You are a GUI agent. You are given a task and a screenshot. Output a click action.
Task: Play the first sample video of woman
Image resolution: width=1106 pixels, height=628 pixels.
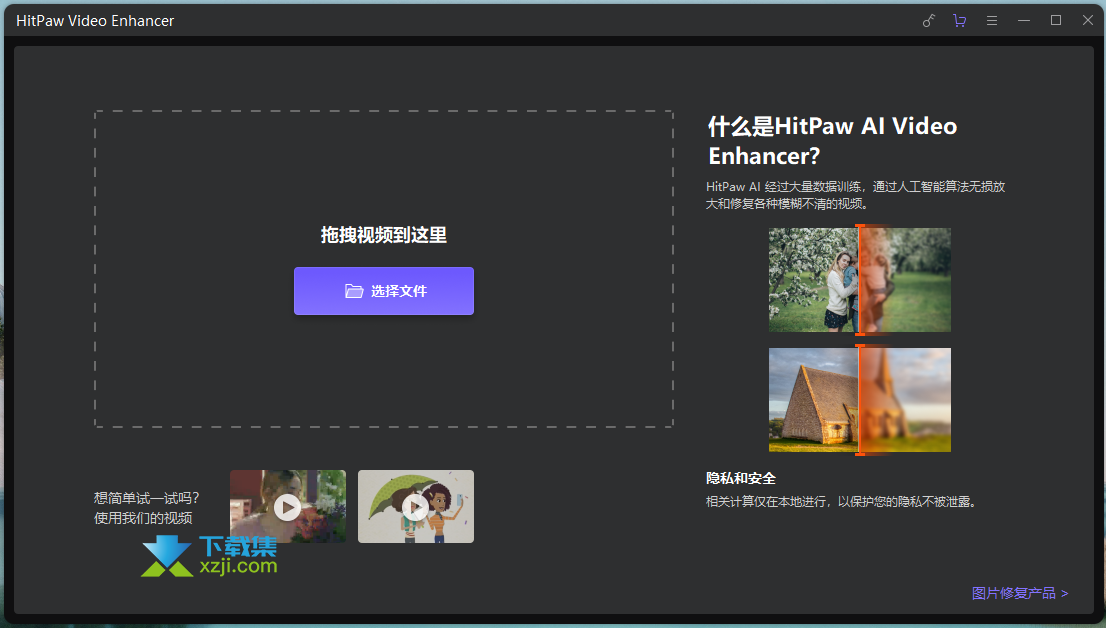[288, 507]
